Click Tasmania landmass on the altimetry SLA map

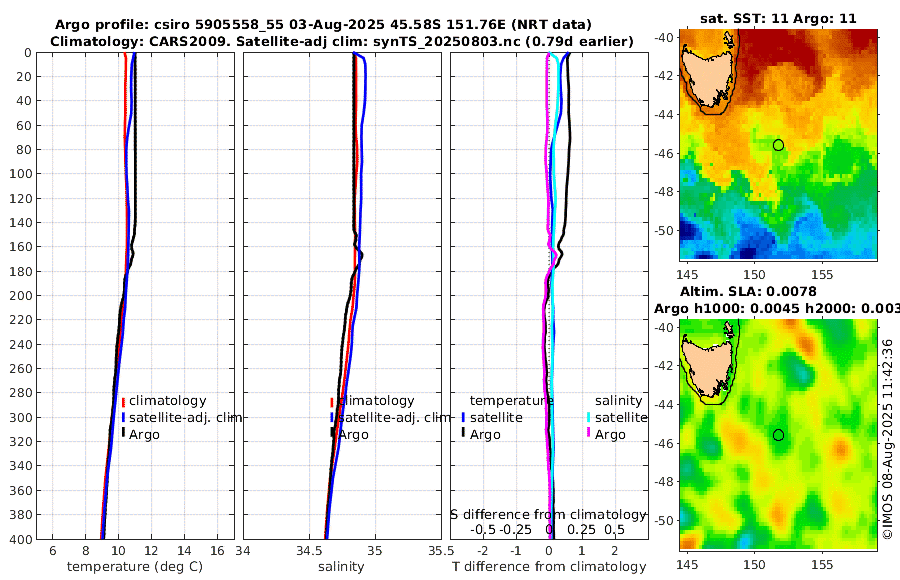click(x=708, y=364)
